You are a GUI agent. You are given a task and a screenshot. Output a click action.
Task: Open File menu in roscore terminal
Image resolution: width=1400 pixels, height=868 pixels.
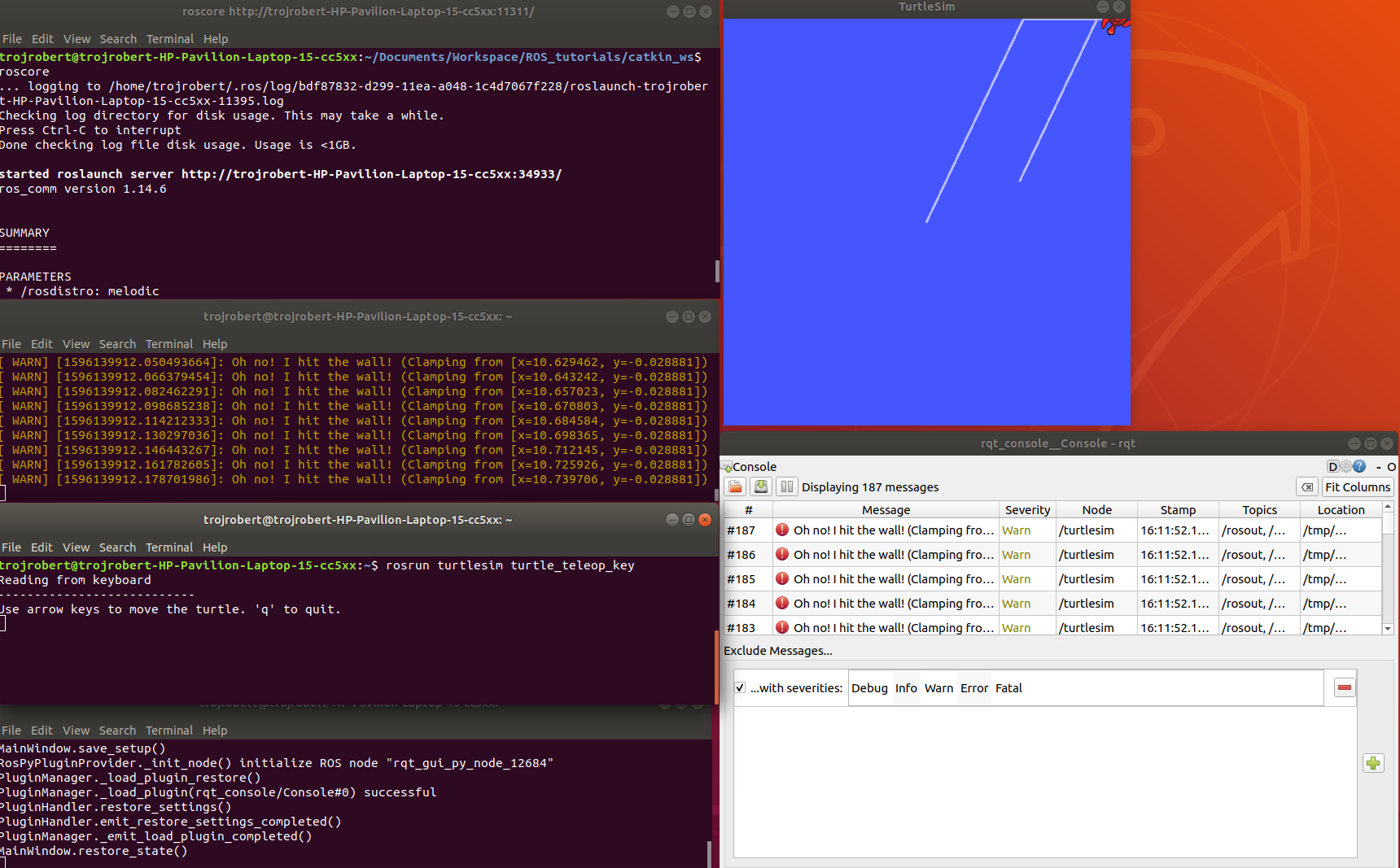(12, 39)
